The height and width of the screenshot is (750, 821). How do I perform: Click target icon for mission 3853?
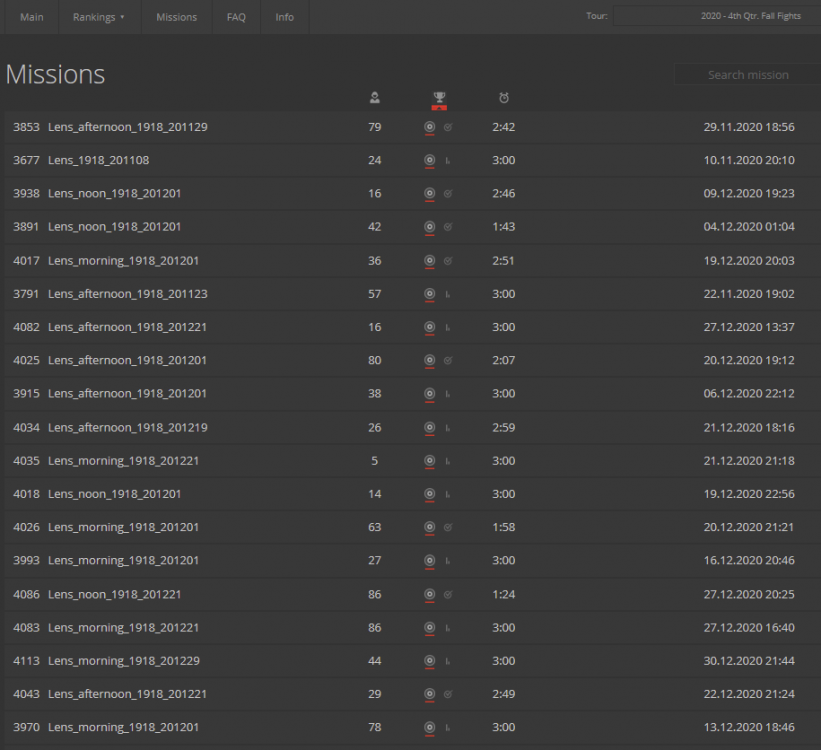pyautogui.click(x=429, y=127)
